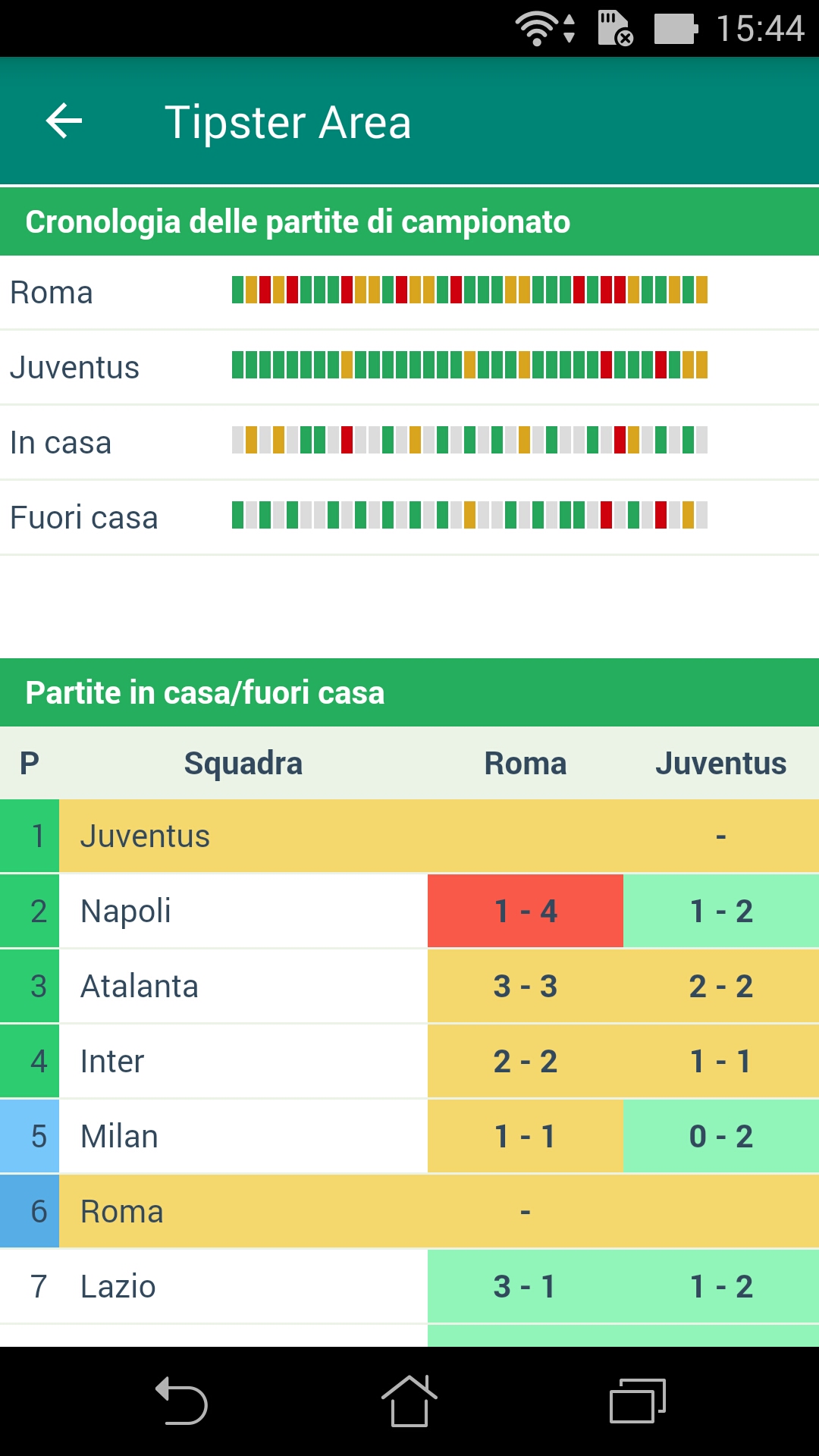The width and height of the screenshot is (819, 1456).
Task: Tap Android home navigation button
Action: pos(409,1401)
